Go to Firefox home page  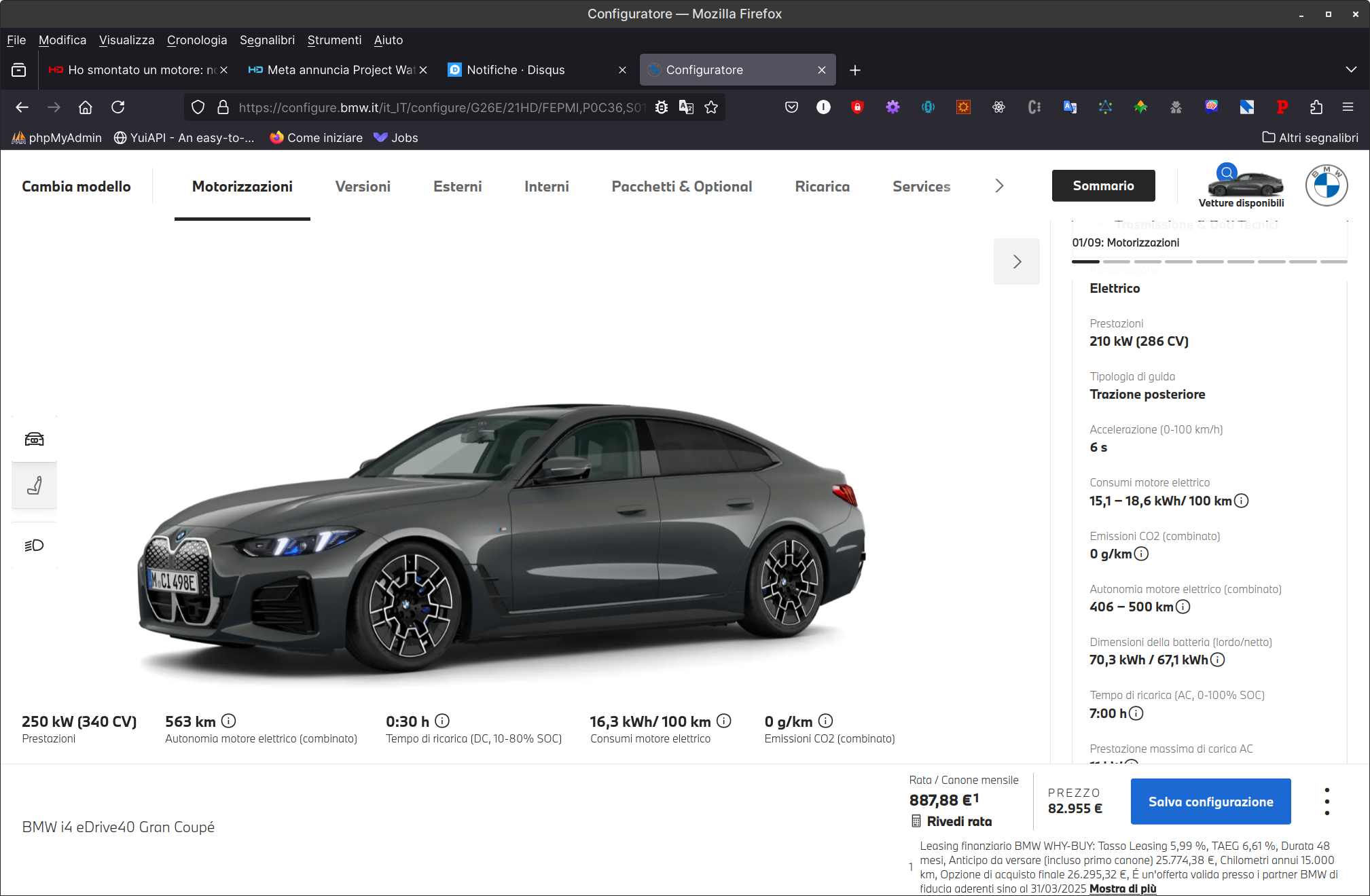86,107
